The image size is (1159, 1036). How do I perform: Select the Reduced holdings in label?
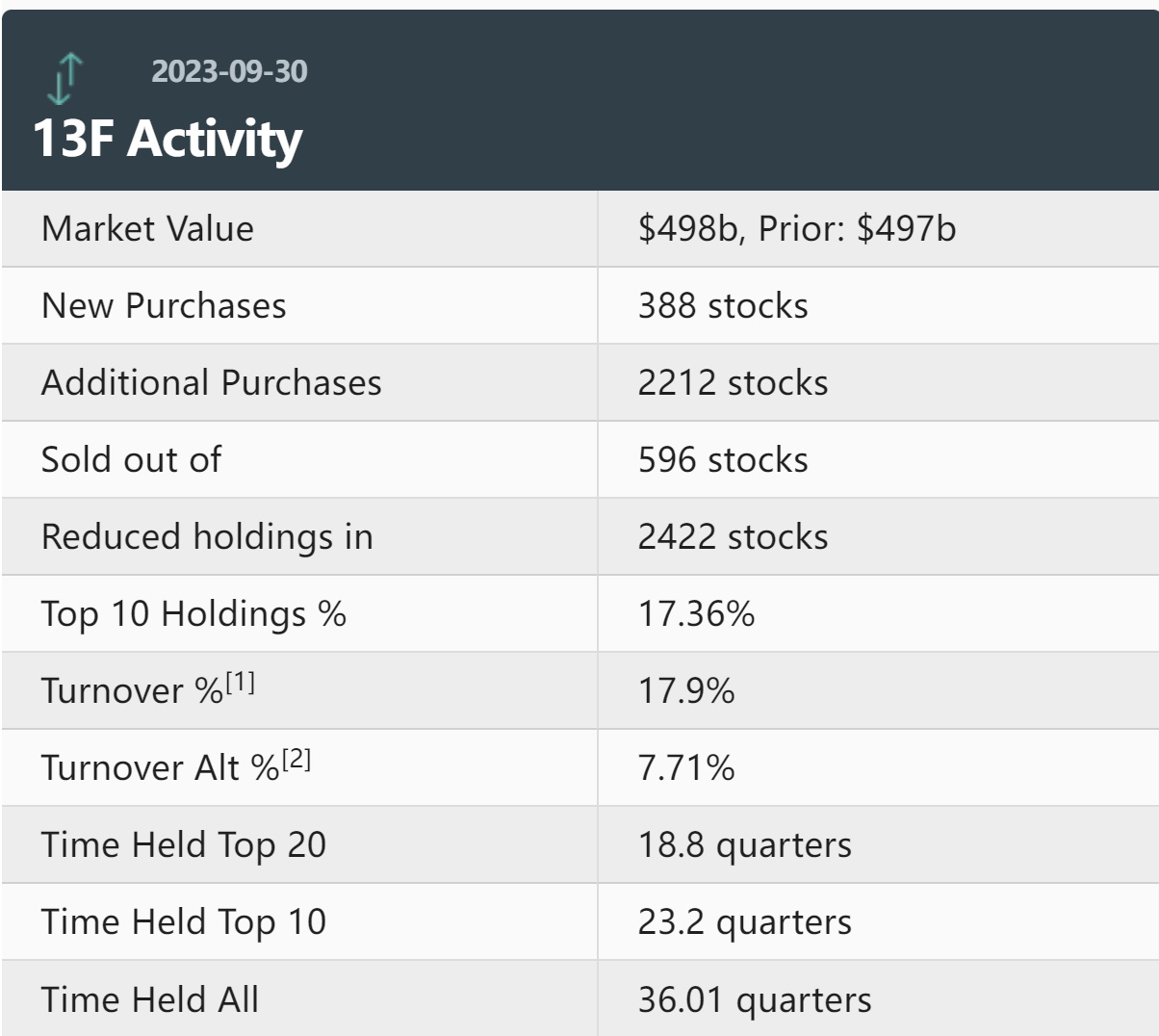(x=207, y=537)
